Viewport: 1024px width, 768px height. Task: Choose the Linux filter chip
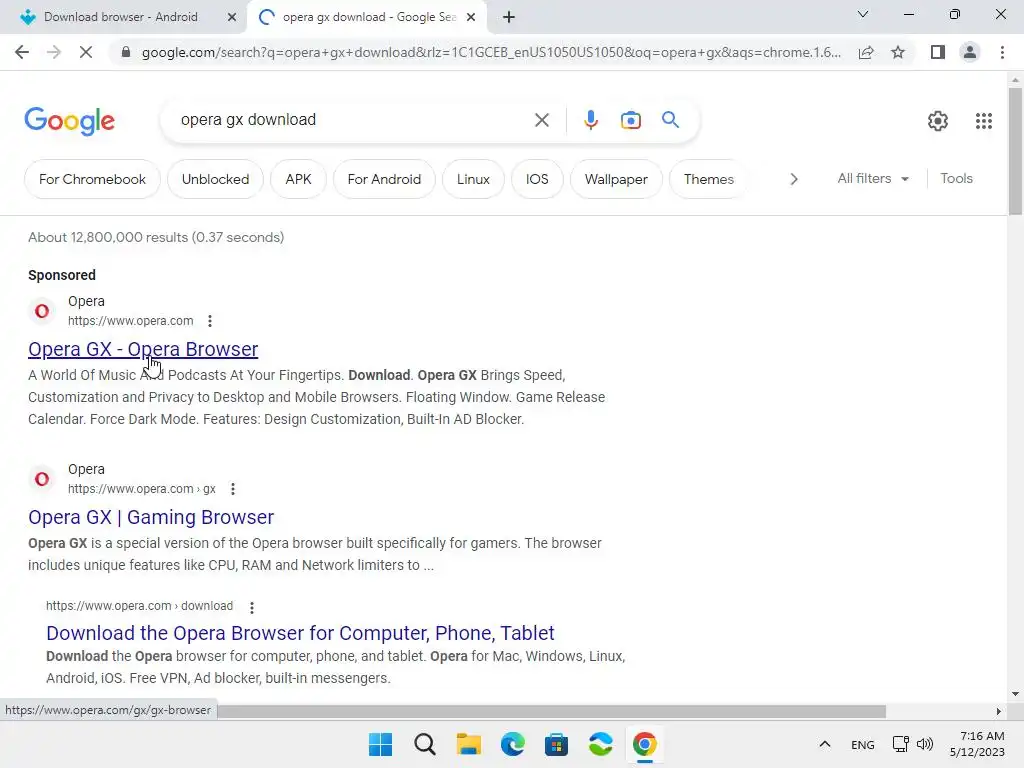pyautogui.click(x=473, y=179)
